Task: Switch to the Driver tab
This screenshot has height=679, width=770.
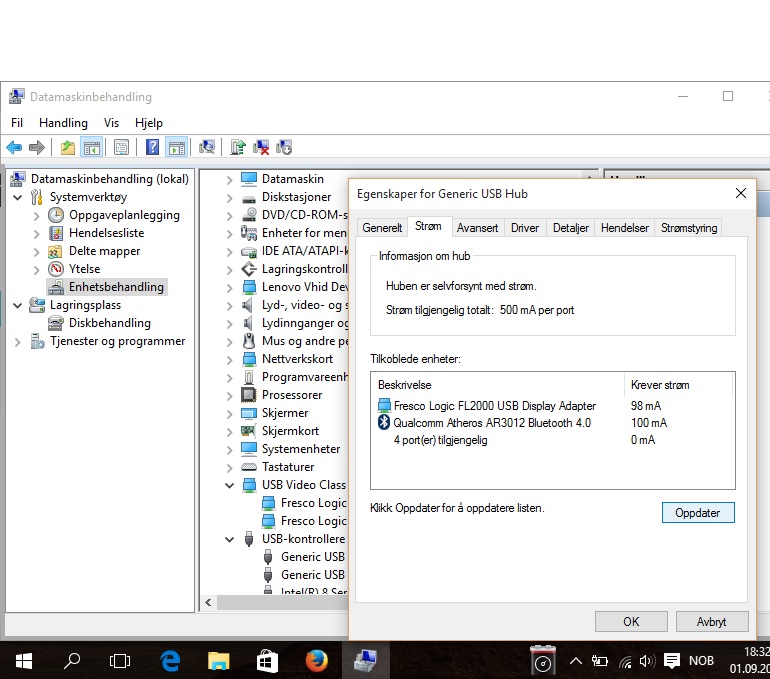Action: click(524, 228)
